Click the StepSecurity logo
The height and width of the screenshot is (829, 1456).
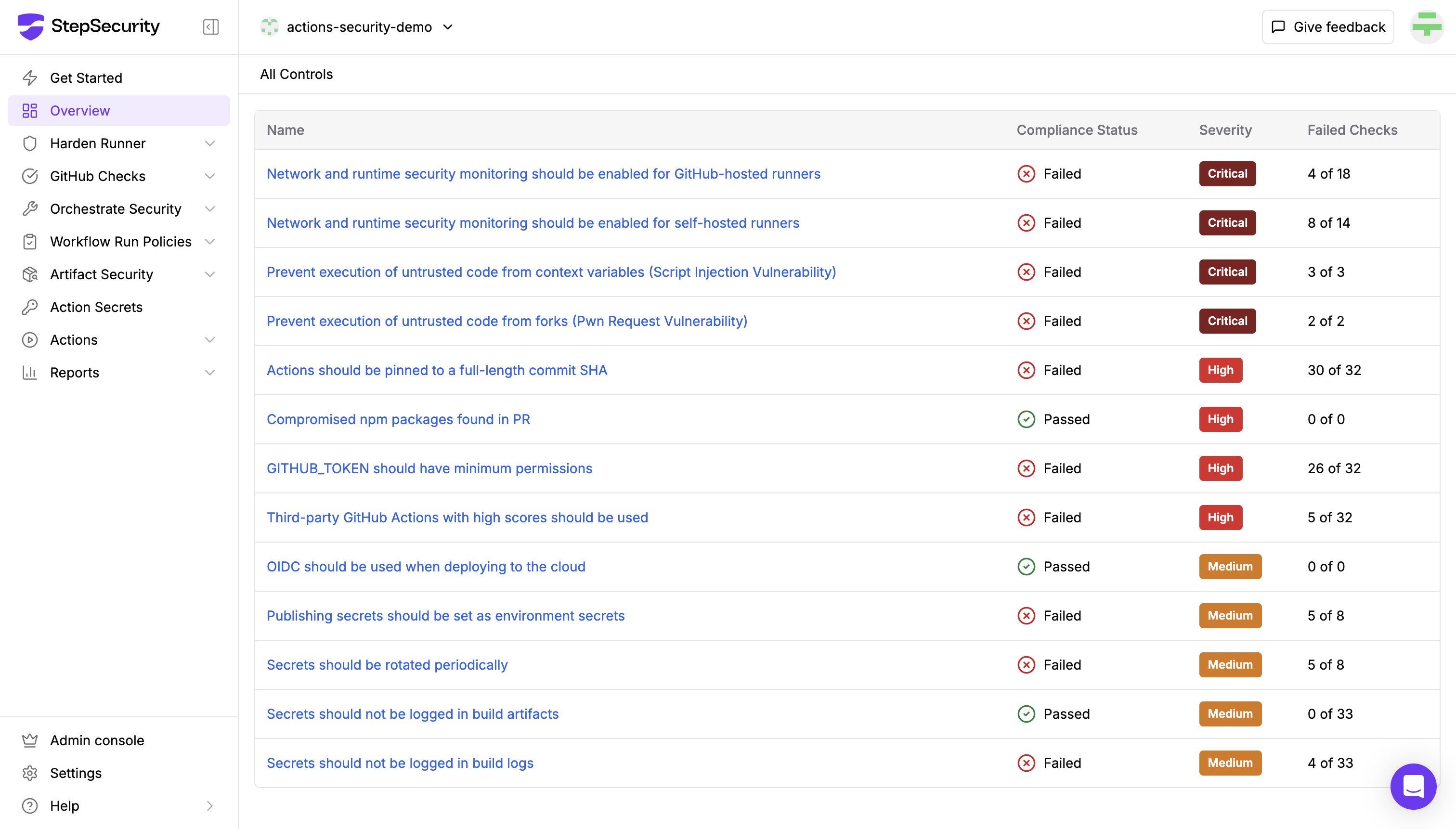(88, 26)
